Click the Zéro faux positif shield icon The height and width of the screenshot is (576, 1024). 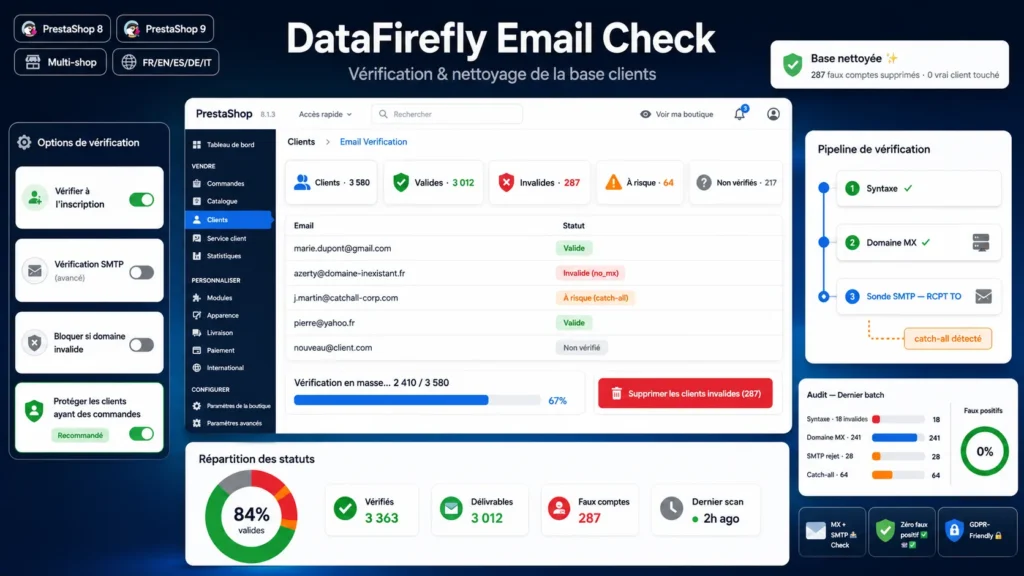tap(885, 530)
